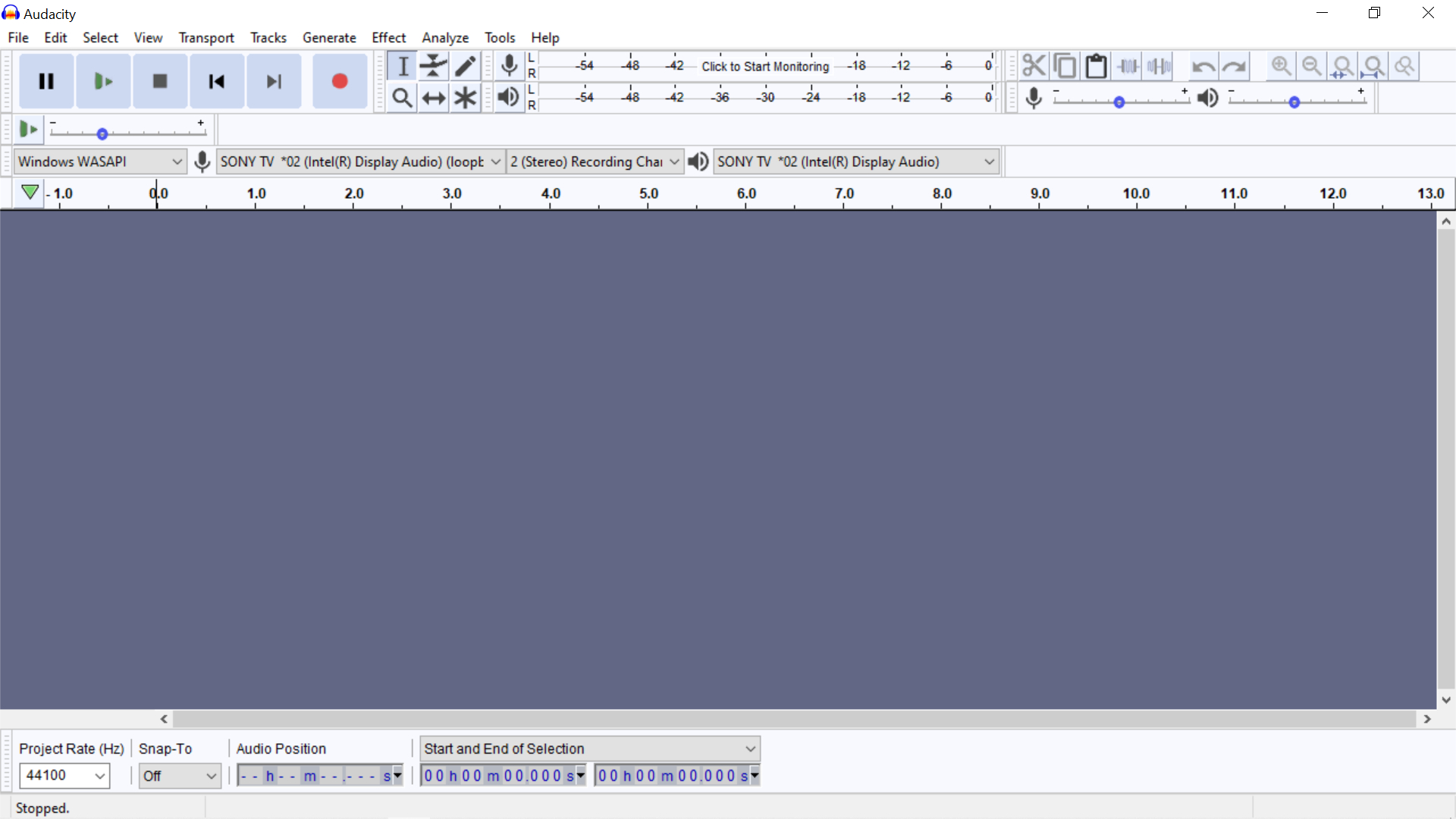The height and width of the screenshot is (819, 1456).
Task: Trim audio outside selection
Action: click(x=1128, y=66)
